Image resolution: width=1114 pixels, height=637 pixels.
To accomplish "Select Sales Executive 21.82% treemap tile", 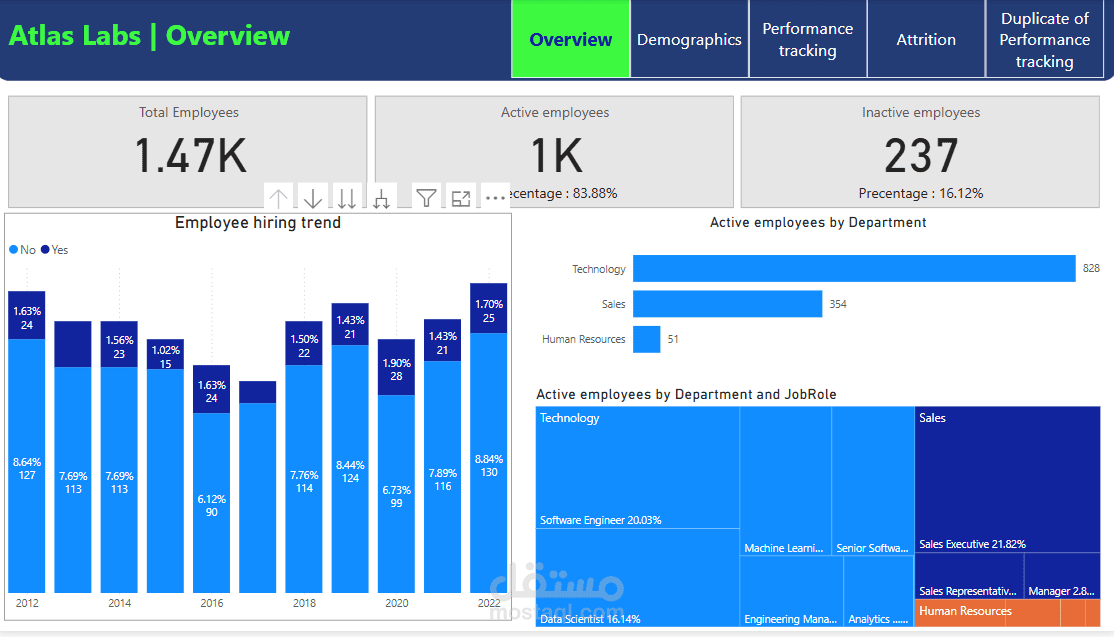I will coord(1007,479).
